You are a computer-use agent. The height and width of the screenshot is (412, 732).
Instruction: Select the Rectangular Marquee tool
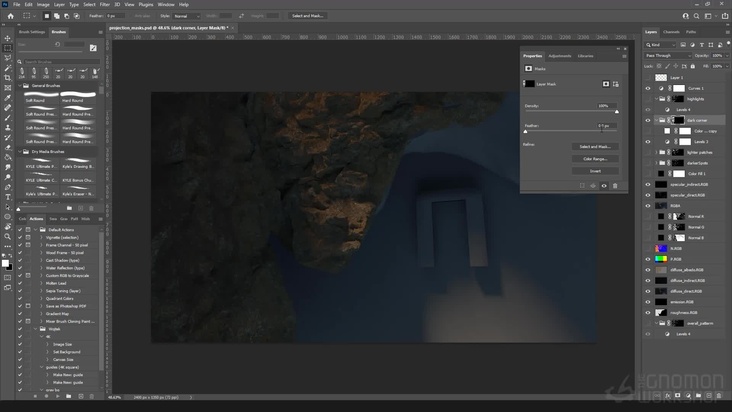click(x=7, y=48)
